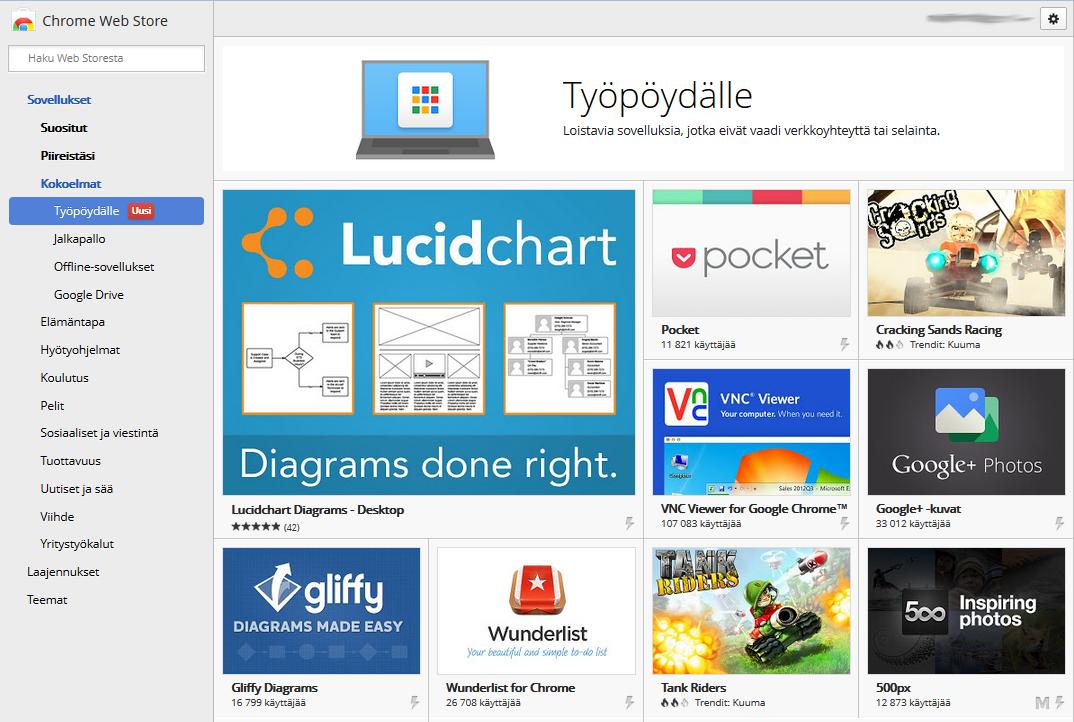This screenshot has height=722, width=1074.
Task: Click the Chrome Web Store logo icon
Action: [24, 21]
